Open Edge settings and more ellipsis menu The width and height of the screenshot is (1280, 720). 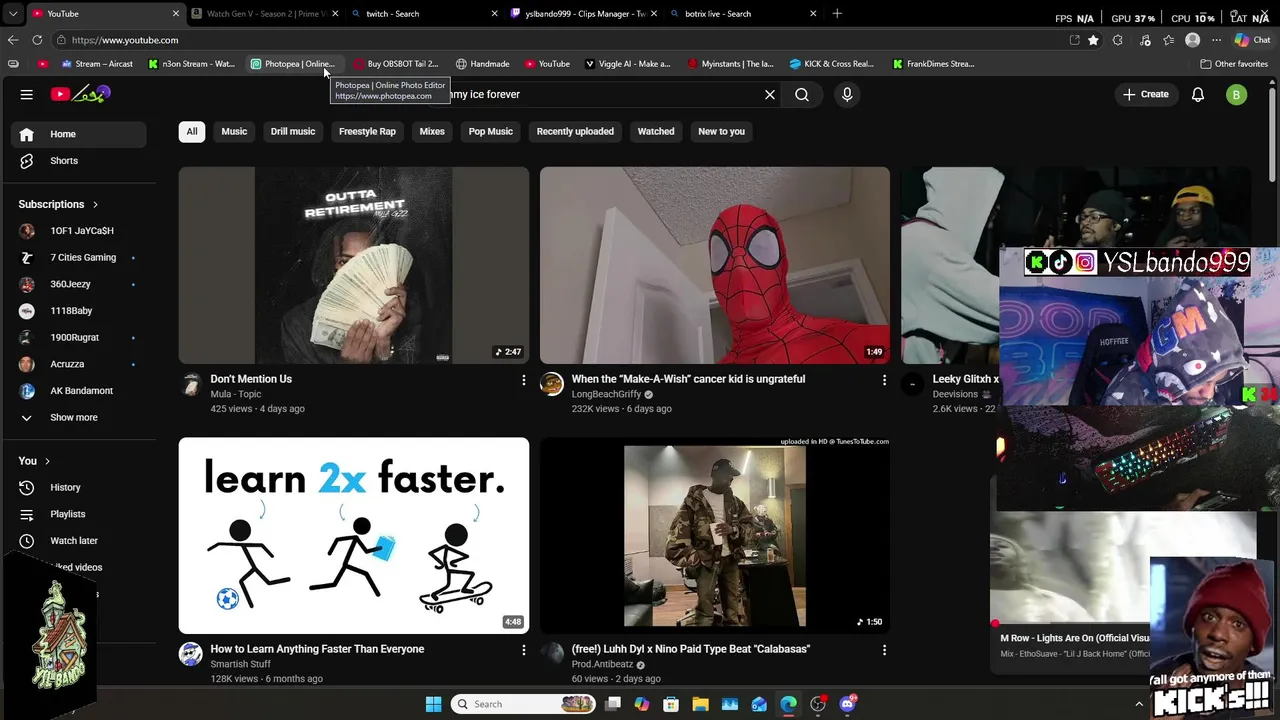[1216, 40]
